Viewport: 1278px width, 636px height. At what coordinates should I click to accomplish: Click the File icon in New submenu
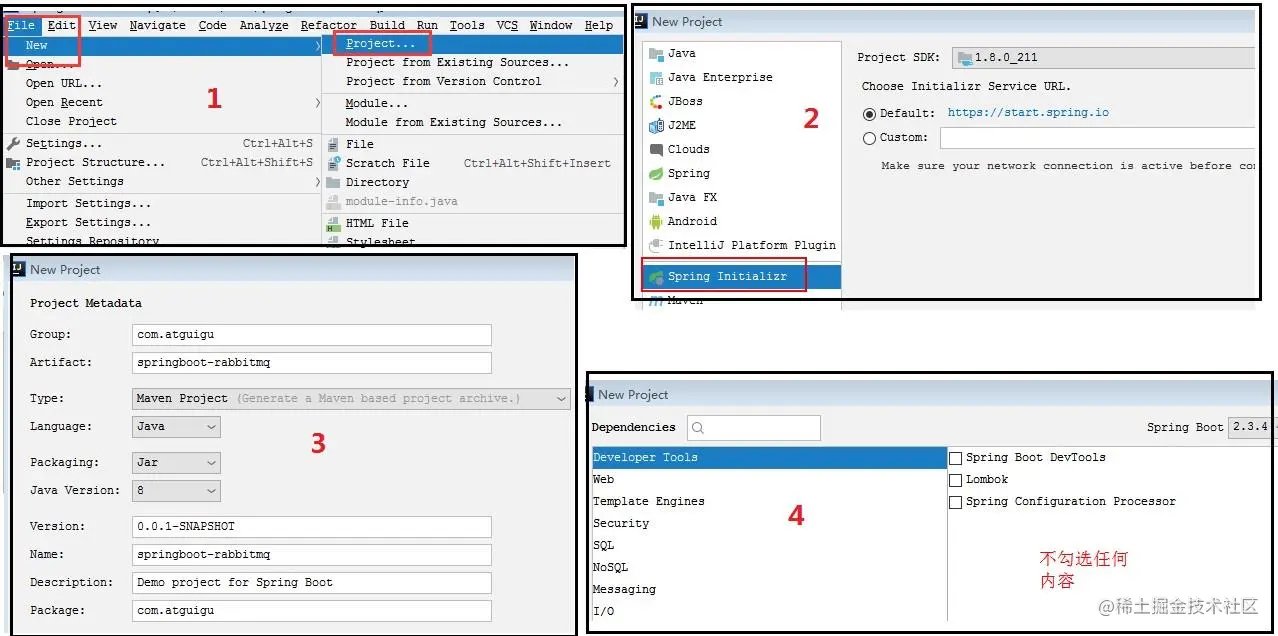pyautogui.click(x=333, y=144)
